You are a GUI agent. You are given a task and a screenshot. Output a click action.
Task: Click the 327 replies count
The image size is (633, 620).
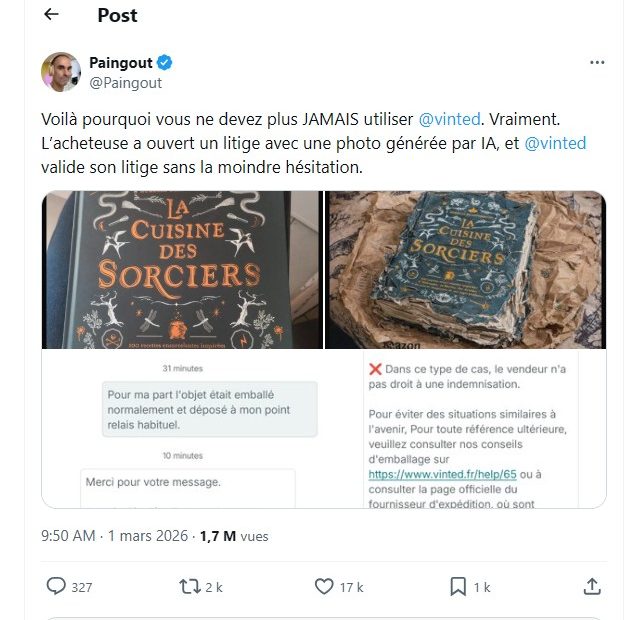coord(82,587)
